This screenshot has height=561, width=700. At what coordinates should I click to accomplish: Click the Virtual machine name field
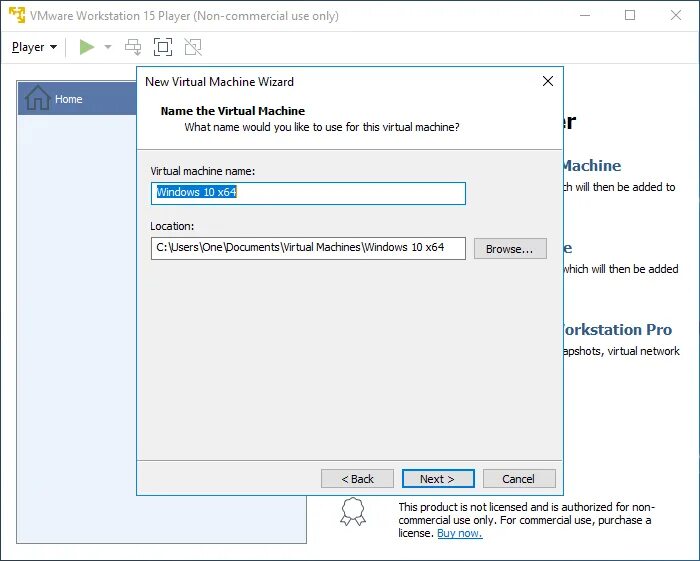(x=308, y=193)
